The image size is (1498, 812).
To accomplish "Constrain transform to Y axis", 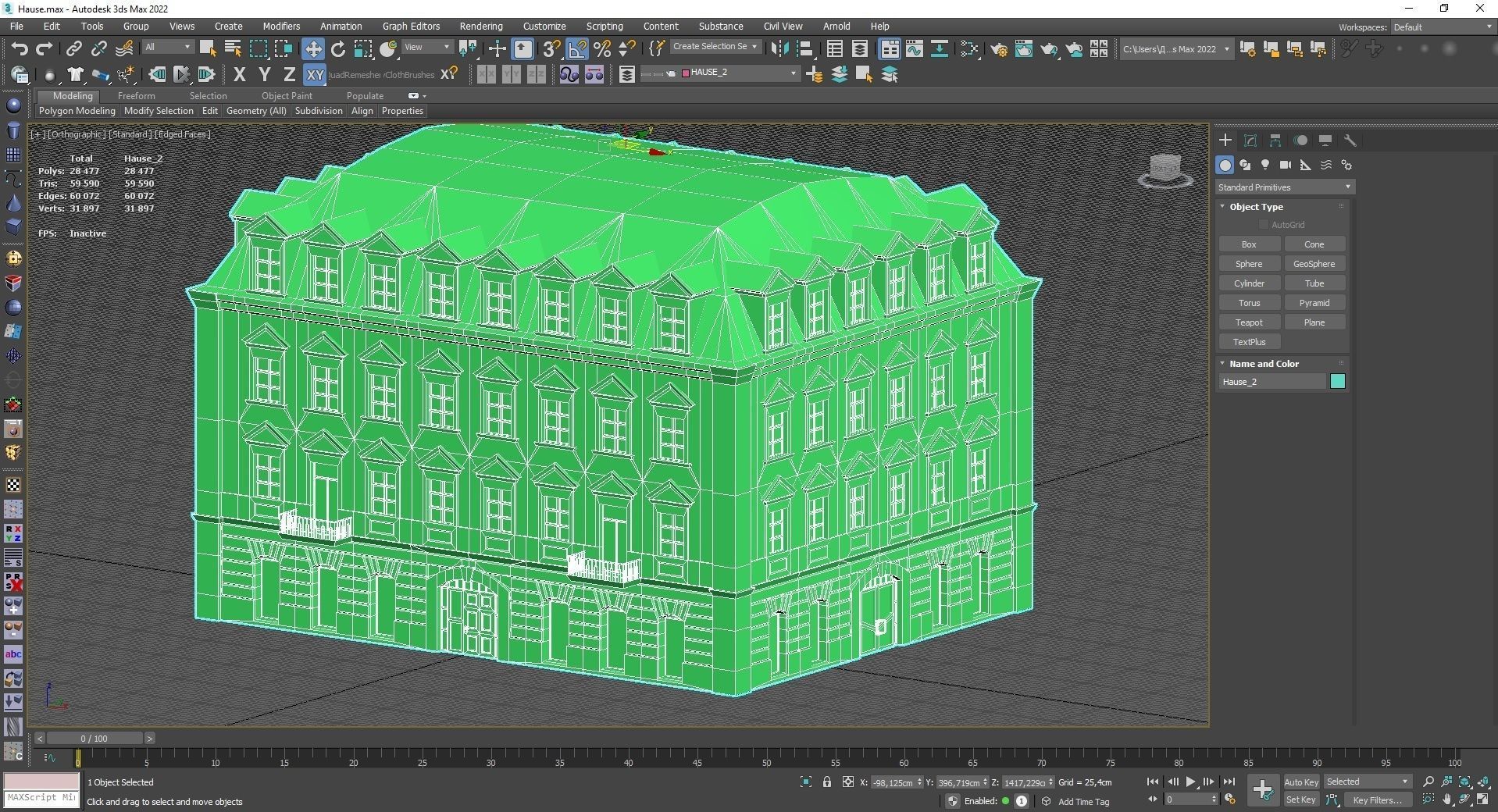I will click(265, 75).
